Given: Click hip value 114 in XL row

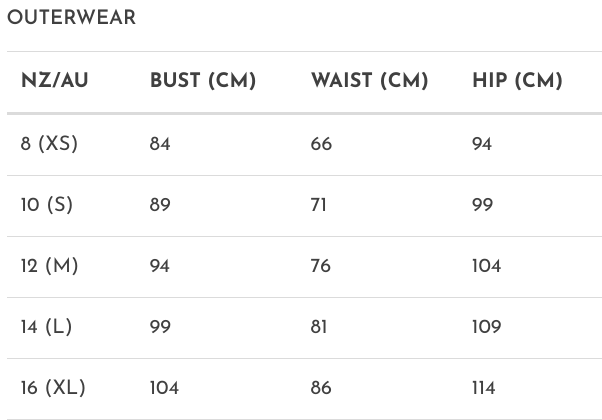Looking at the screenshot, I should pyautogui.click(x=483, y=388).
